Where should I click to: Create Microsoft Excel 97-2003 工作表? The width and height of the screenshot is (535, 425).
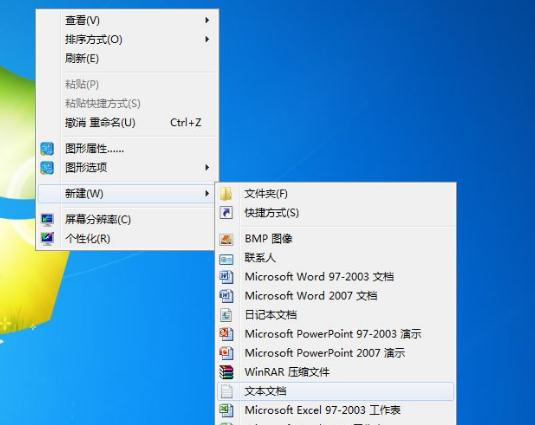tap(336, 410)
